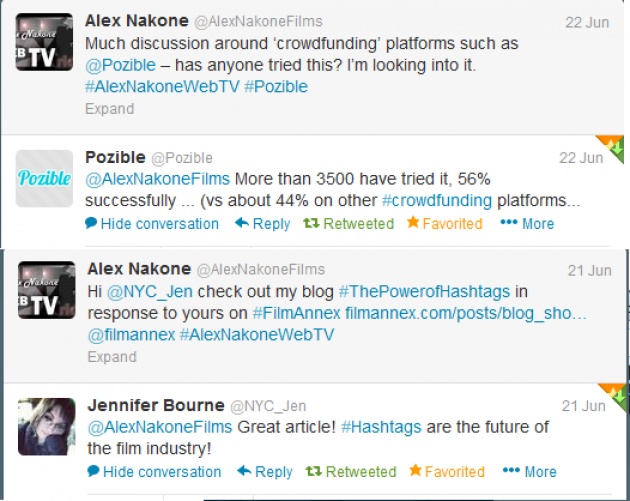Click the speech bubble icon under Jennifer Bourne's tweet
This screenshot has width=630, height=501.
pyautogui.click(x=93, y=470)
